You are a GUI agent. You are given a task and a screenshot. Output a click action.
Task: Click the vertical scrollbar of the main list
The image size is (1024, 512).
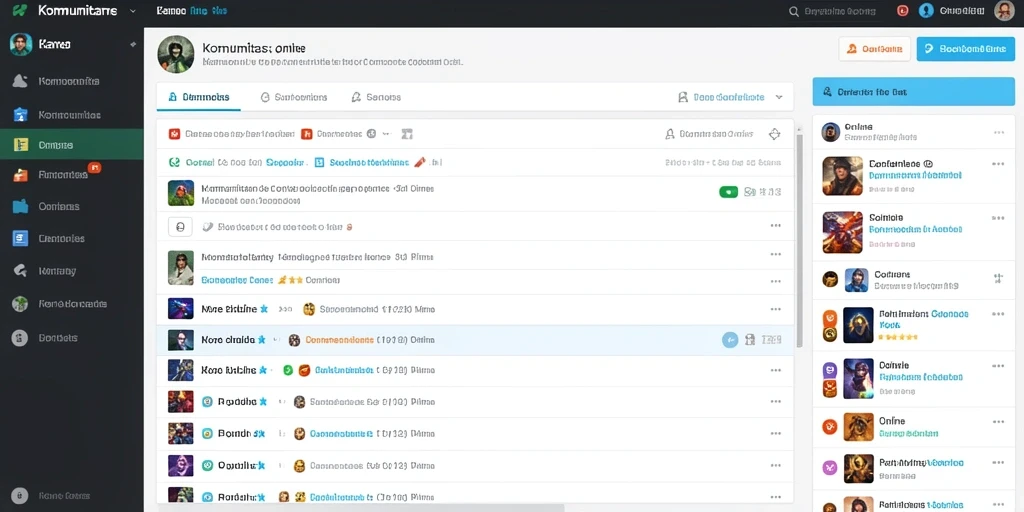click(799, 238)
